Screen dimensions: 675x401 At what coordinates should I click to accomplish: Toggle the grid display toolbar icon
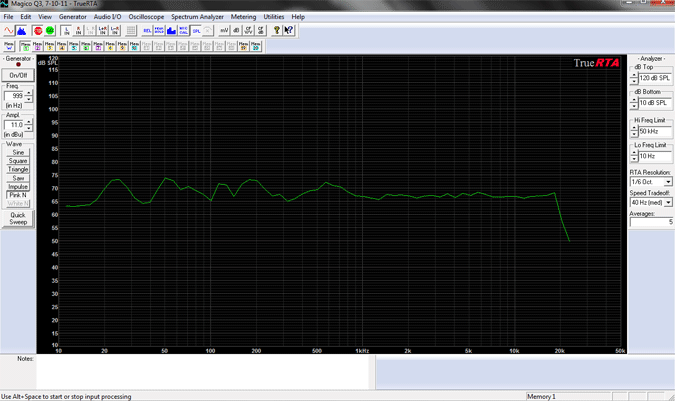(131, 31)
